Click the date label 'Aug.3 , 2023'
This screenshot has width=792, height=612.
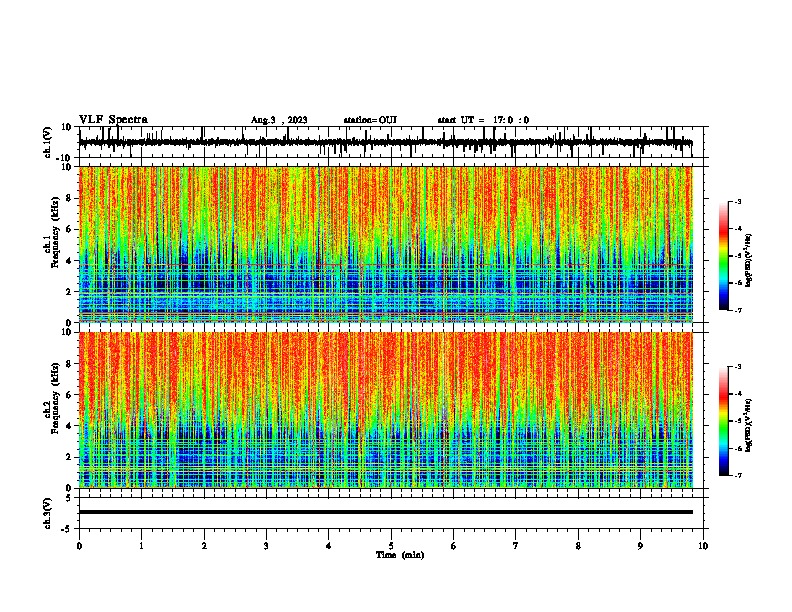279,120
